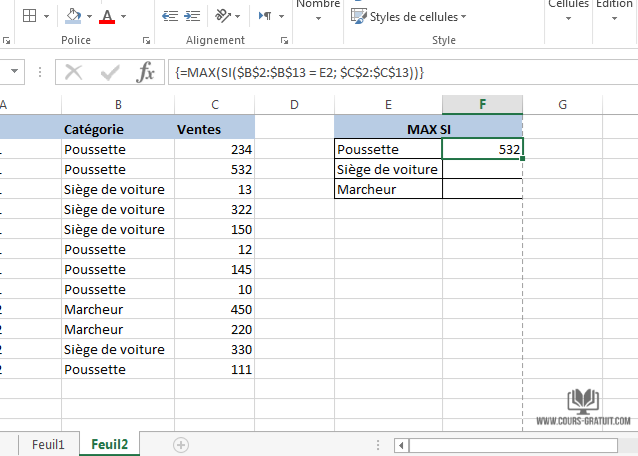Select the Feuil2 sheet tab
The image size is (638, 456).
[x=111, y=443]
